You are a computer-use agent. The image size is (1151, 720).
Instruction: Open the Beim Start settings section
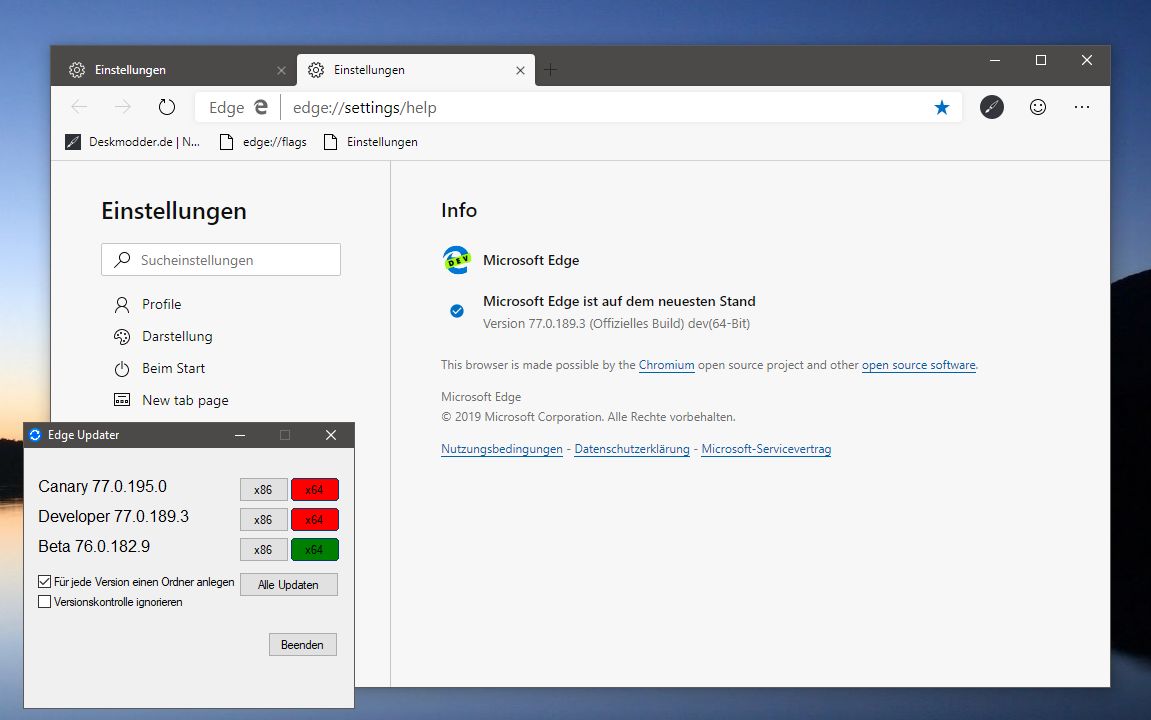pos(173,368)
